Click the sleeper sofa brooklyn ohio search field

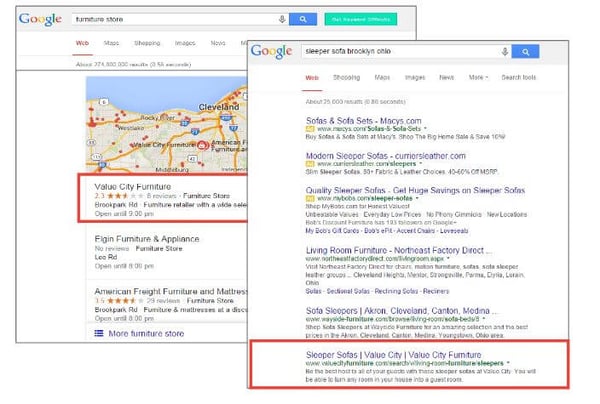406,51
